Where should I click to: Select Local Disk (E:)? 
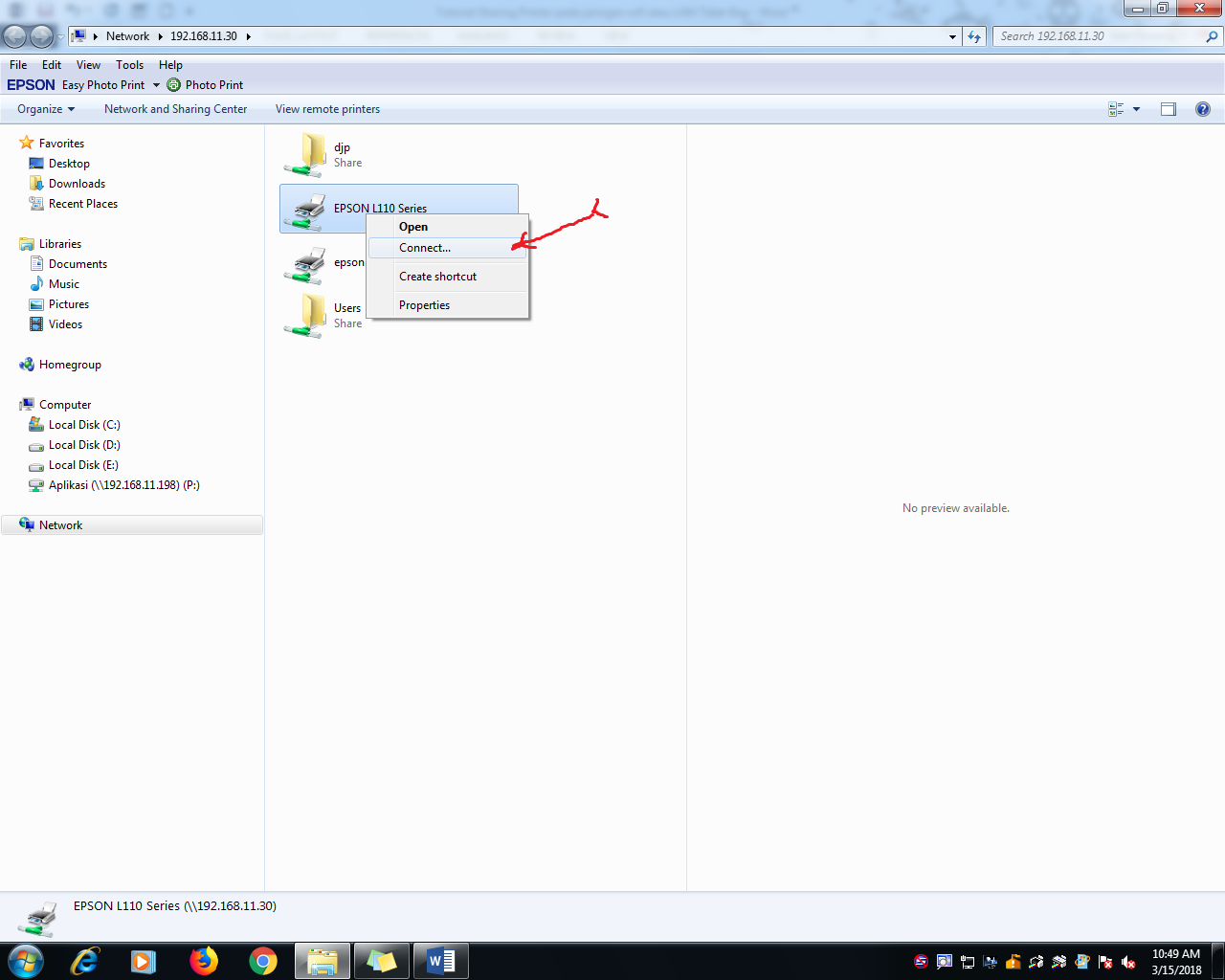tap(83, 465)
